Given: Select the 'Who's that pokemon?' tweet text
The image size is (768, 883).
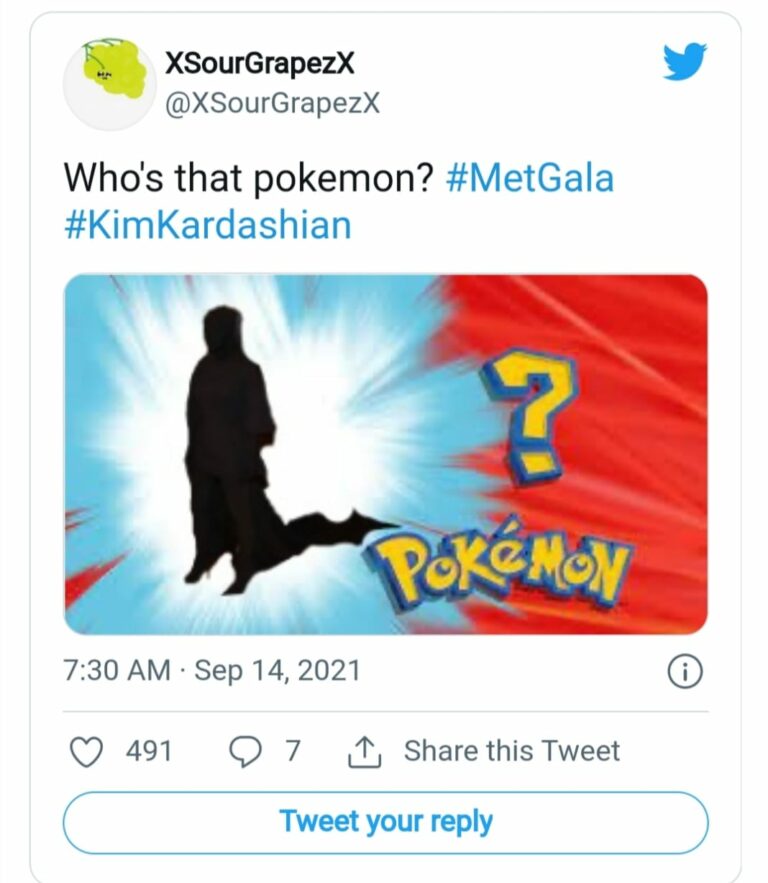Looking at the screenshot, I should point(247,178).
